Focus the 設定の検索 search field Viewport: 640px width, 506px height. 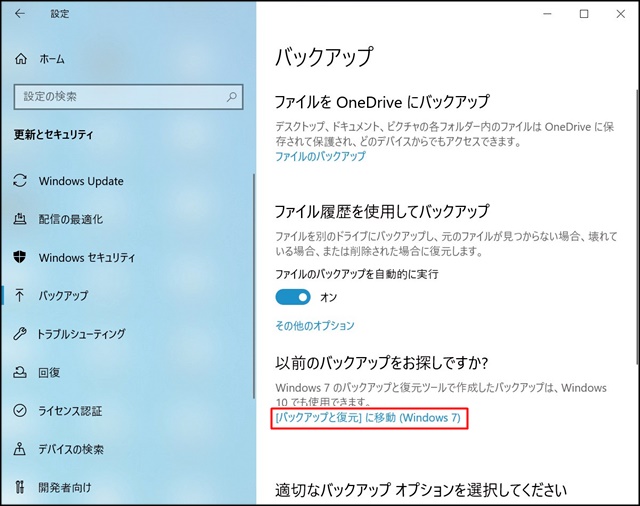click(x=129, y=97)
